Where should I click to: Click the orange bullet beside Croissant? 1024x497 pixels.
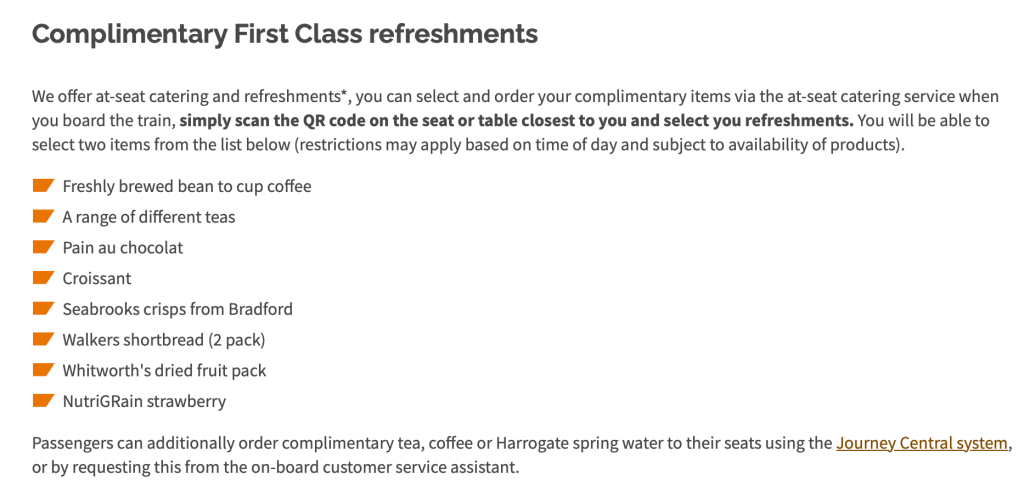coord(43,278)
